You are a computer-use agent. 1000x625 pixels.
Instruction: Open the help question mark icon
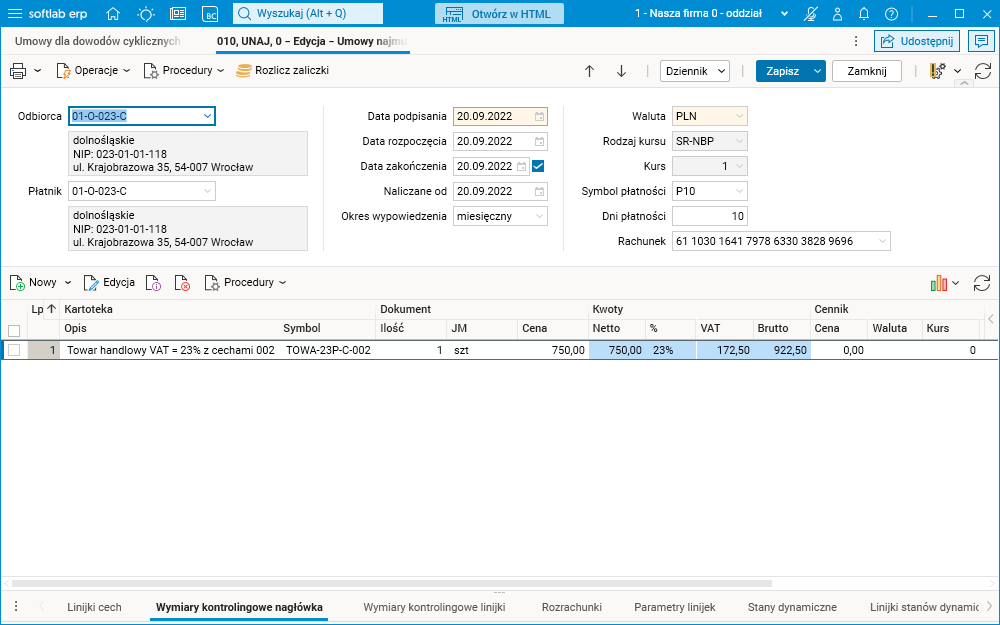pos(892,14)
